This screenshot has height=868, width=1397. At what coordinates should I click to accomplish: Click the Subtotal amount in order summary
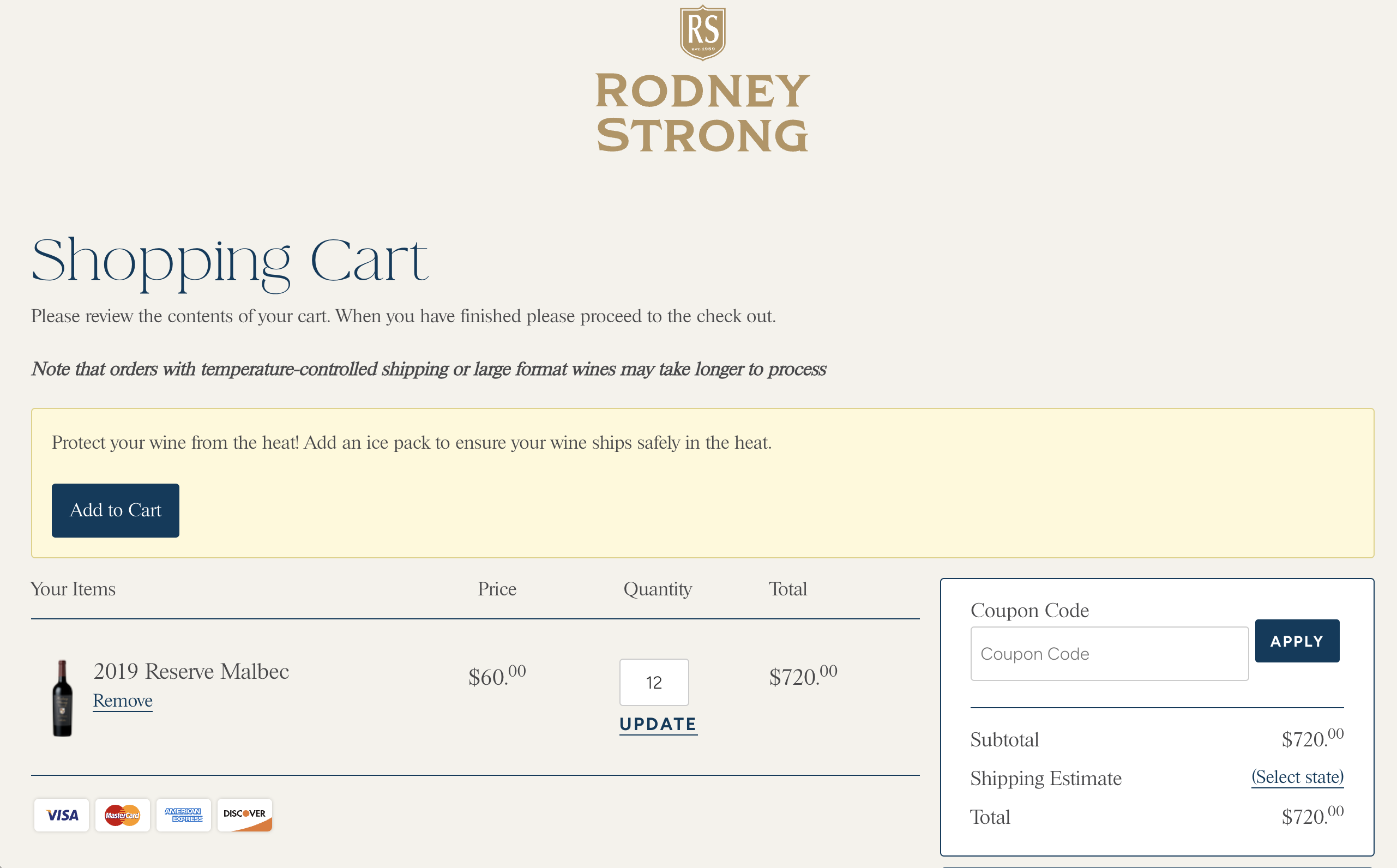(x=1312, y=738)
